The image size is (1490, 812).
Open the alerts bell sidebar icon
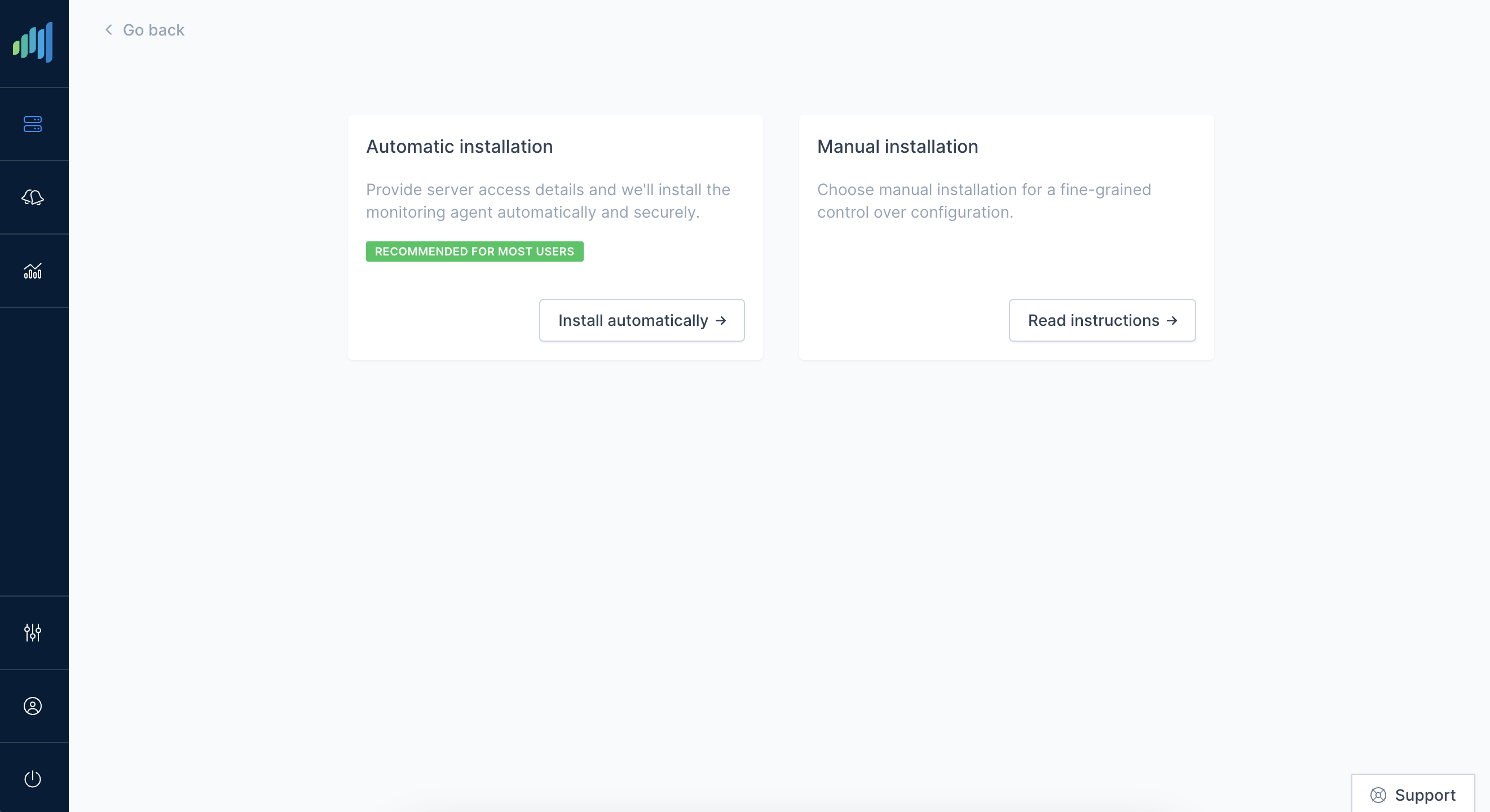pyautogui.click(x=33, y=197)
